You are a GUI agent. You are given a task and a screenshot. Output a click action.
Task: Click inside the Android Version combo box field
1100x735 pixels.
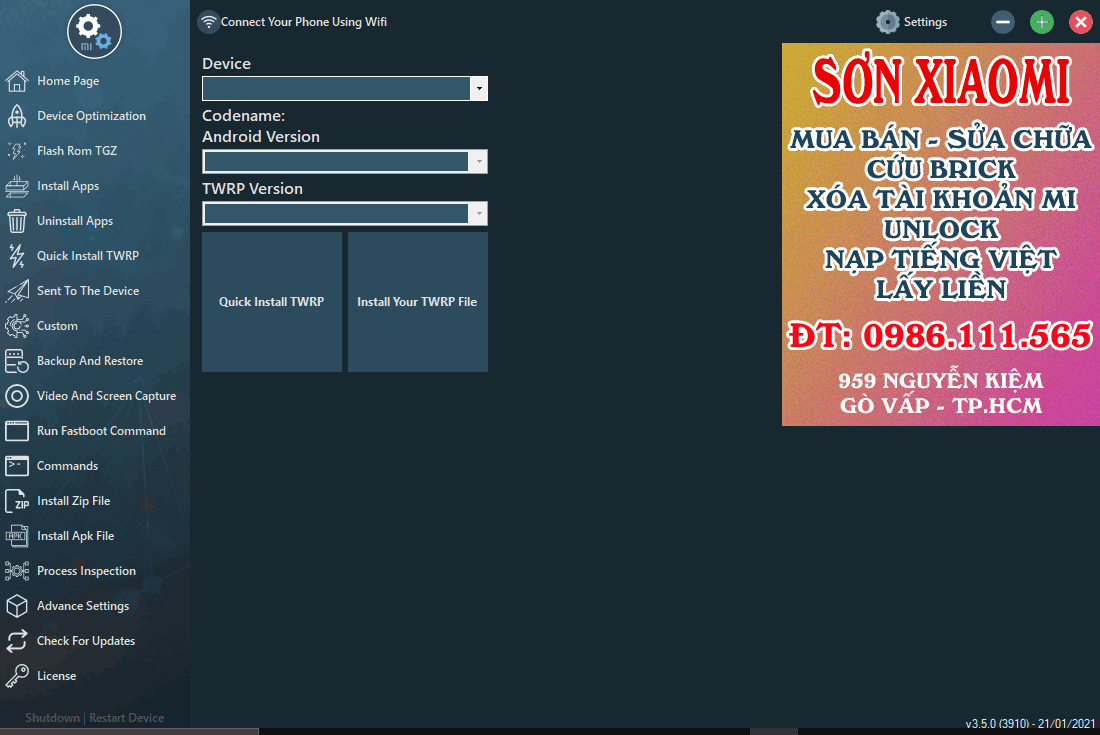336,161
